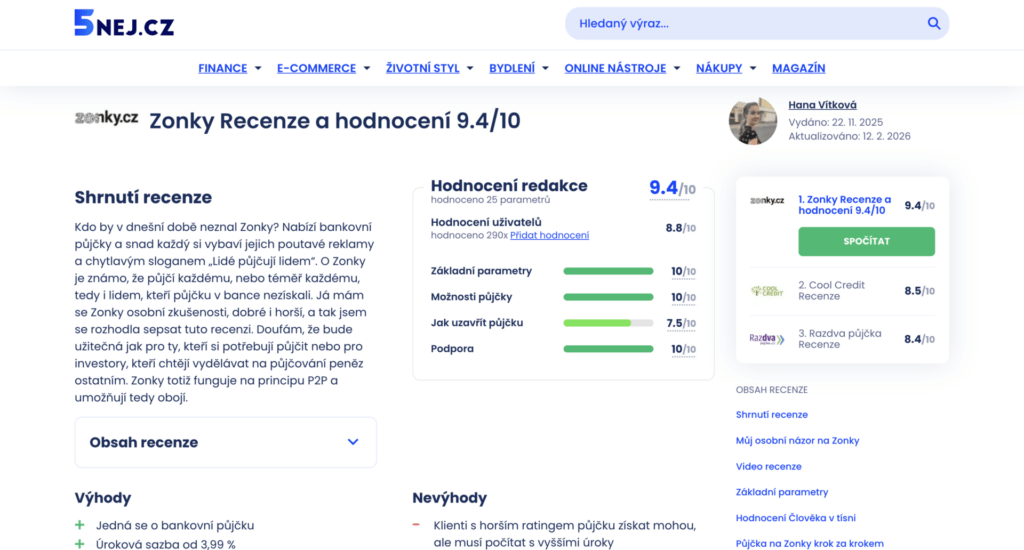Jump to 'Video recenze' section

[x=769, y=466]
